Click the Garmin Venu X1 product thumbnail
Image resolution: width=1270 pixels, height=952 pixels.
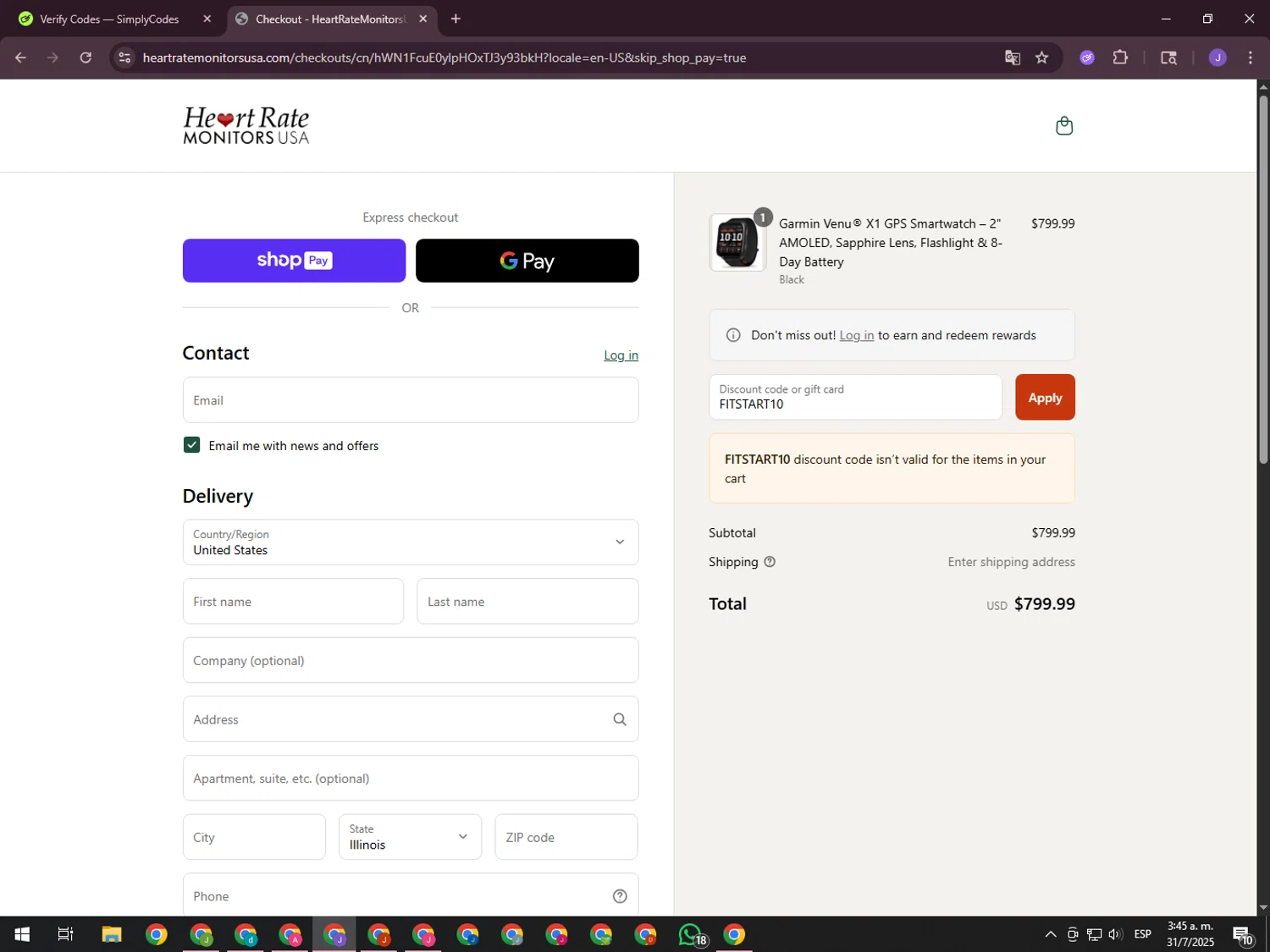(737, 243)
